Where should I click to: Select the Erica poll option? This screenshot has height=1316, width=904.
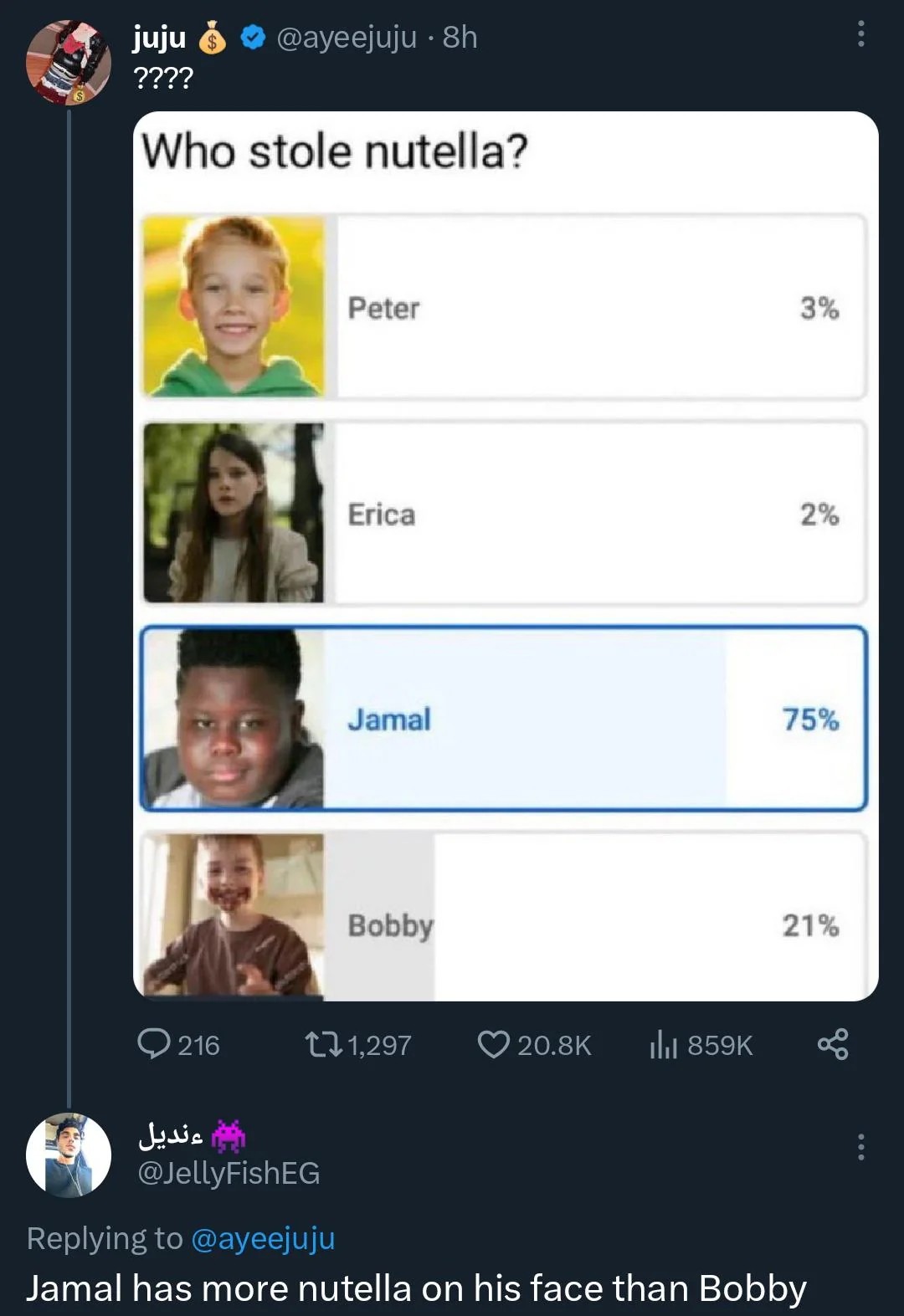503,513
